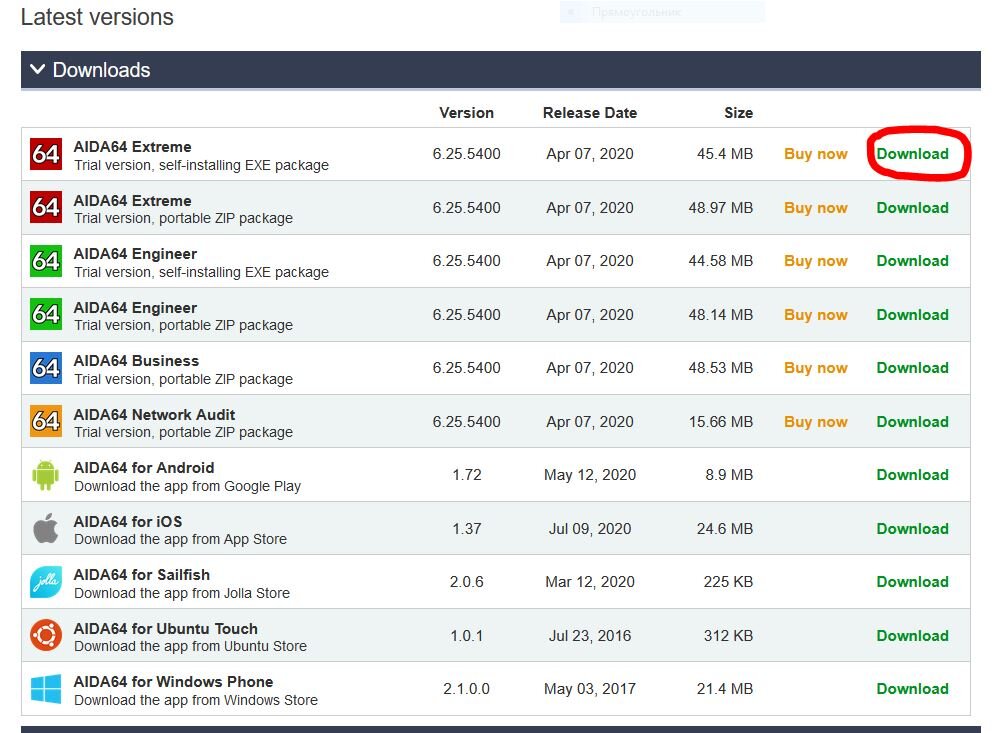Click the 45.4 MB size value

[x=725, y=154]
